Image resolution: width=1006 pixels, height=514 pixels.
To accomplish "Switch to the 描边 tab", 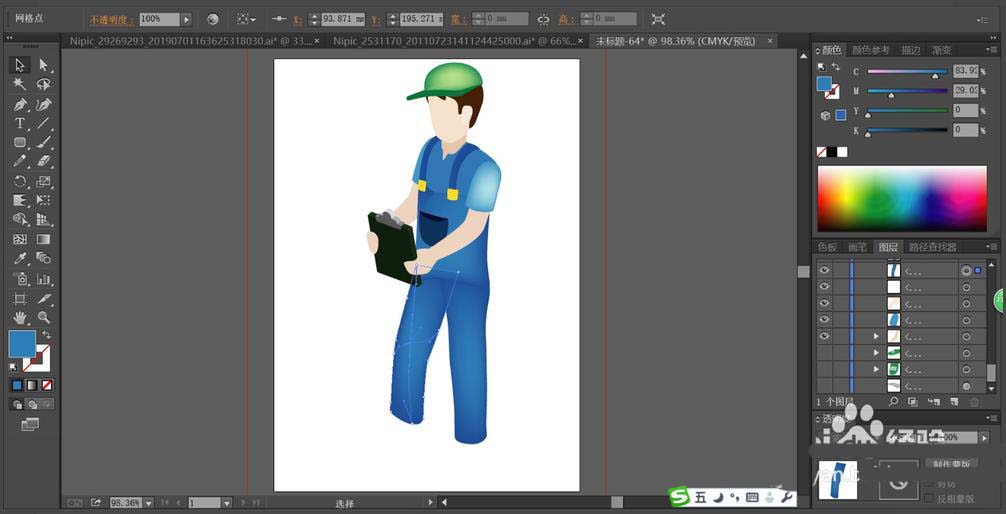I will (x=910, y=50).
